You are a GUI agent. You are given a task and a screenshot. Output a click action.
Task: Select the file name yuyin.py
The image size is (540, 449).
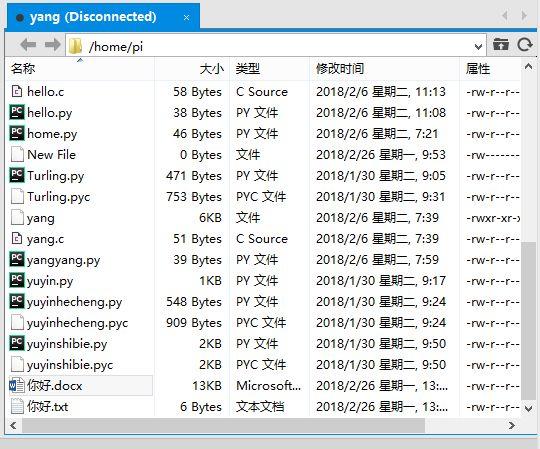[x=50, y=281]
